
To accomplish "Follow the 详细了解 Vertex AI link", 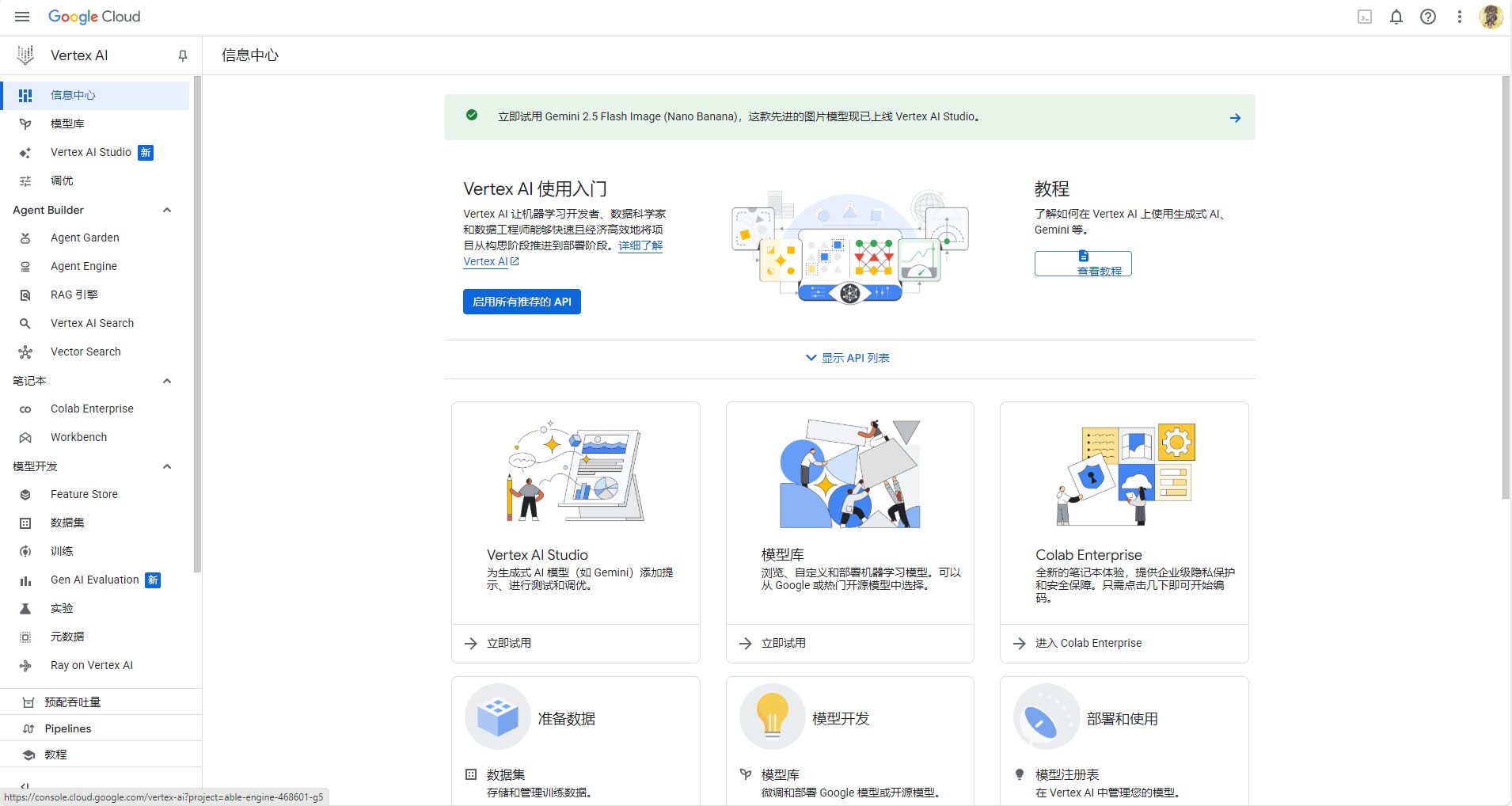I will pyautogui.click(x=640, y=245).
